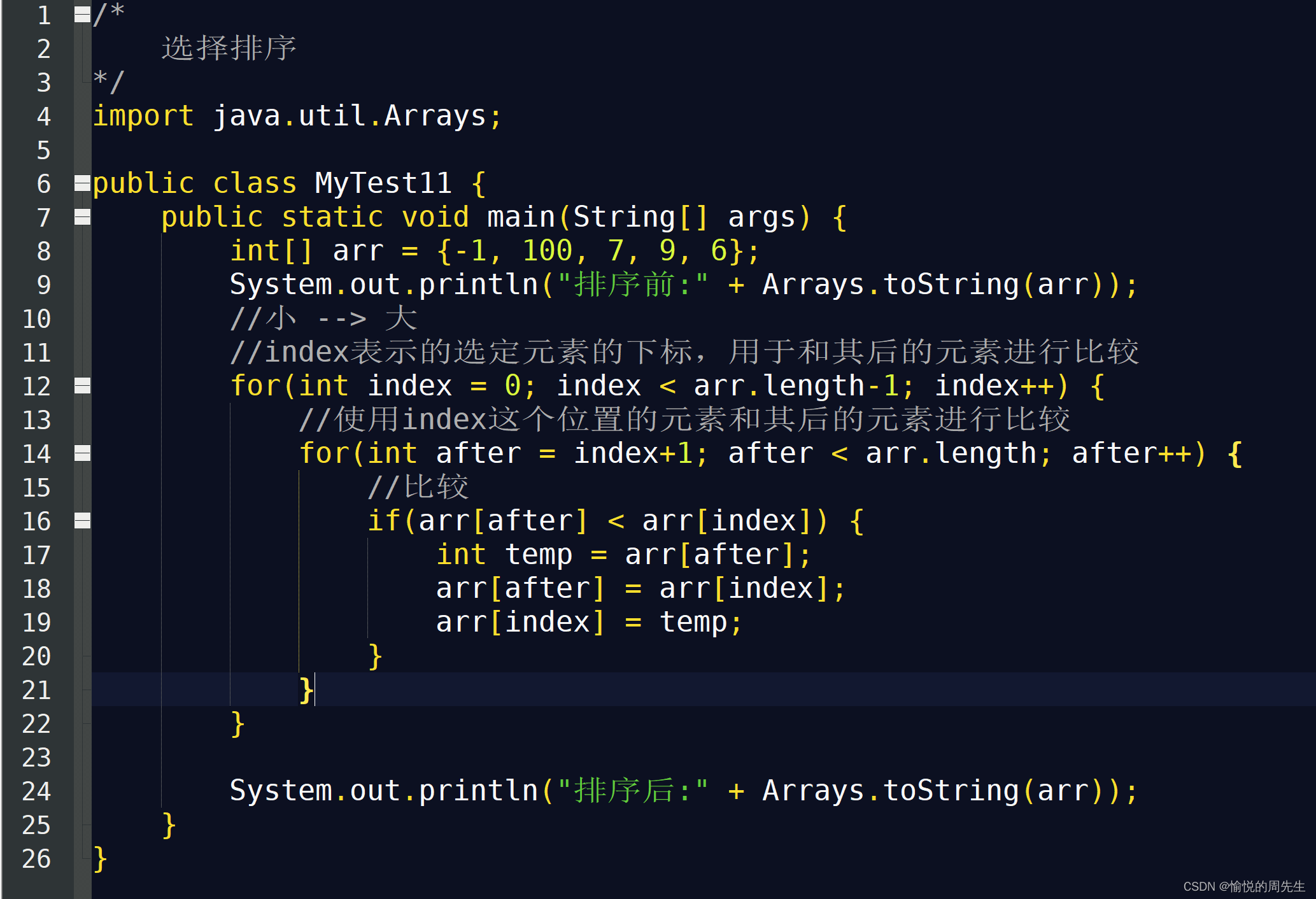Collapse the main method fold marker
The image size is (1316, 899).
click(82, 217)
